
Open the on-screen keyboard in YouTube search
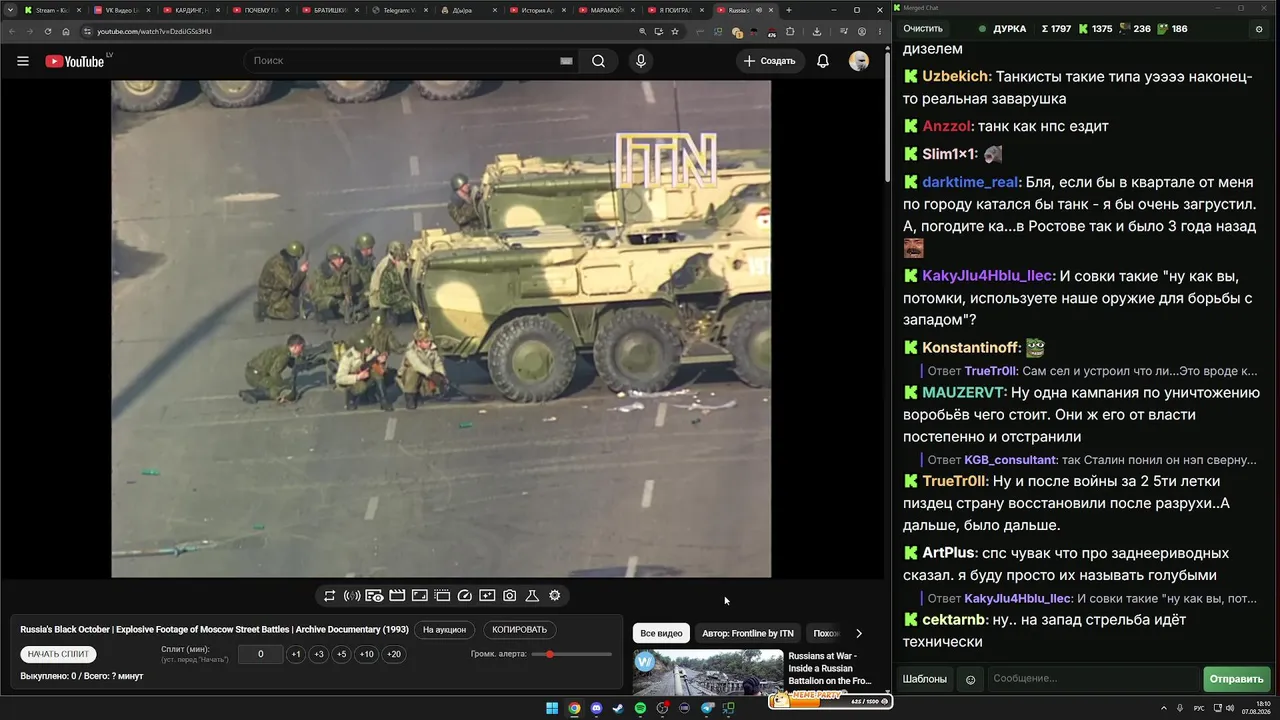click(566, 61)
